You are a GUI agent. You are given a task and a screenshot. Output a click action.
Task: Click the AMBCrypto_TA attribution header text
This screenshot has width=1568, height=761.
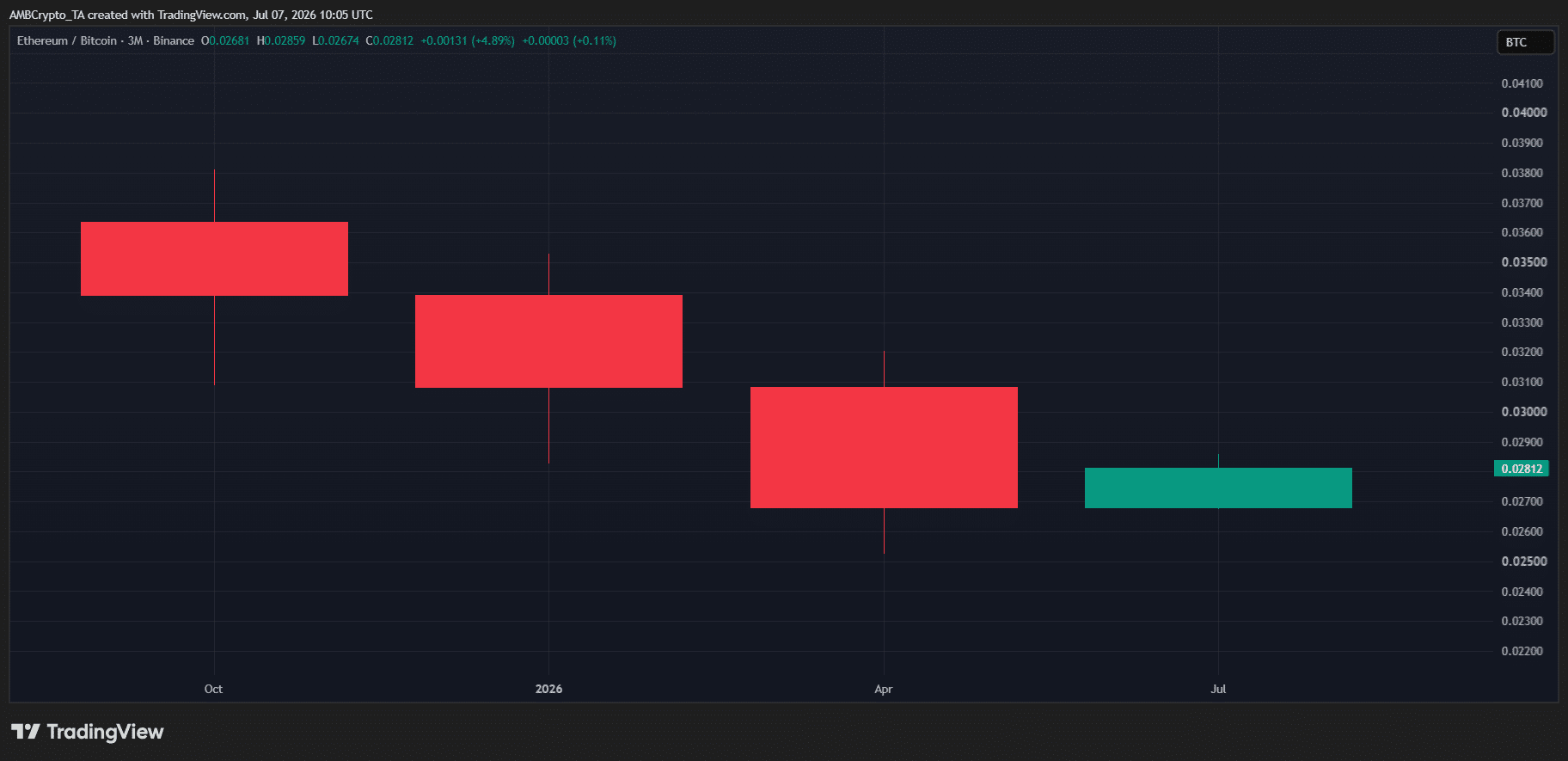click(x=191, y=15)
